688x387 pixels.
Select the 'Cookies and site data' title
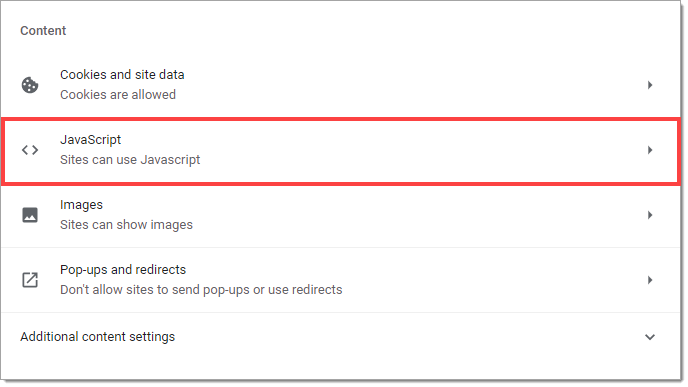[122, 75]
